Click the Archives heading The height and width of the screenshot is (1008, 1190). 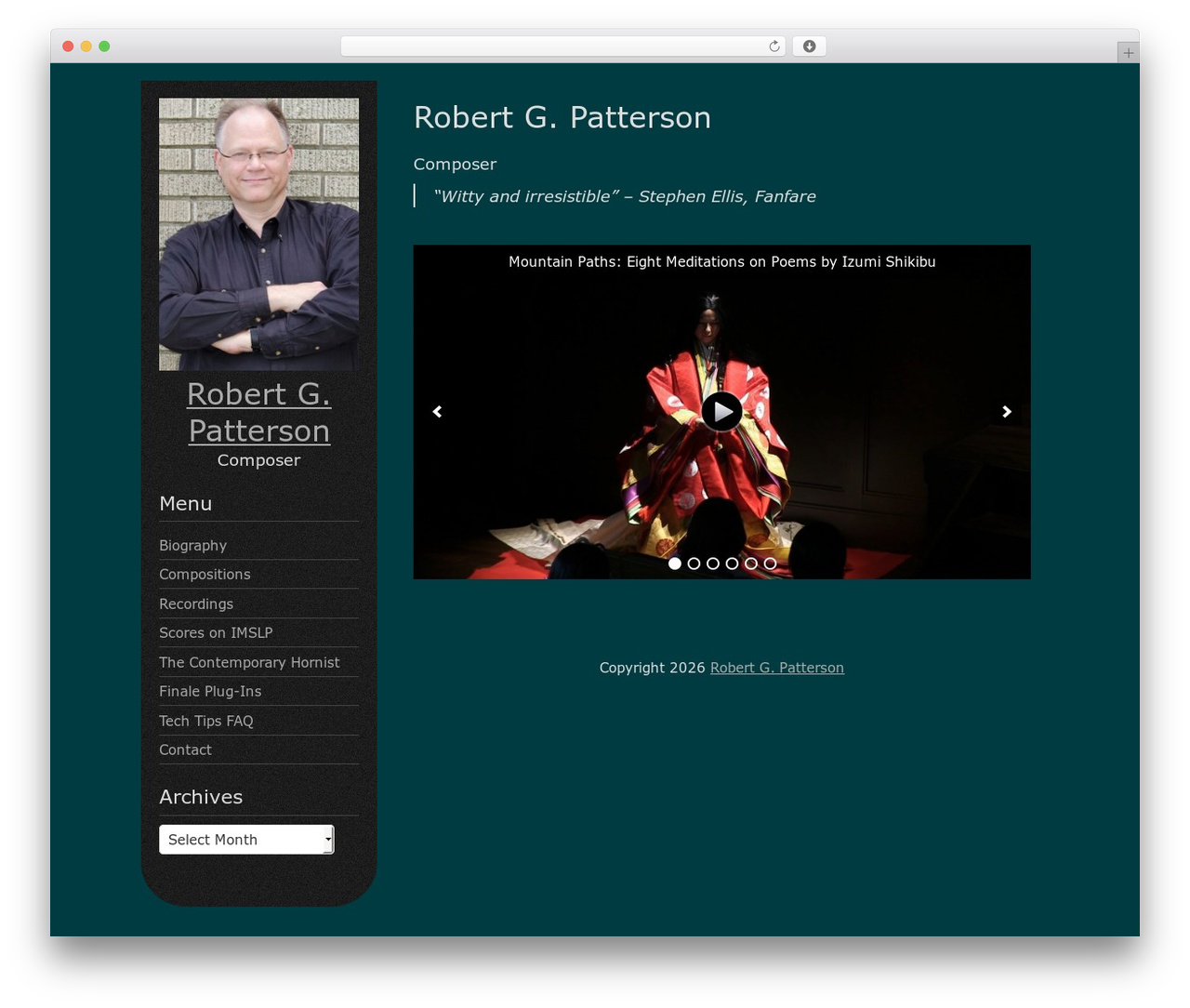pyautogui.click(x=201, y=797)
